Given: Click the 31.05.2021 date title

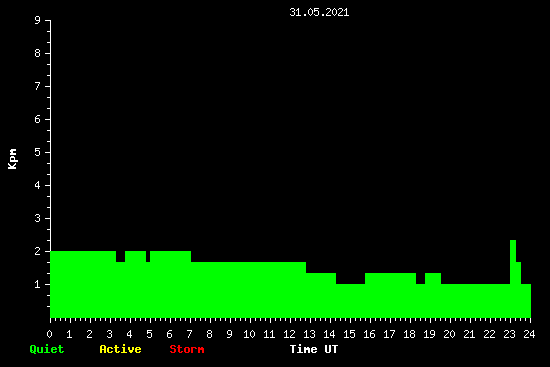Looking at the screenshot, I should coord(319,12).
